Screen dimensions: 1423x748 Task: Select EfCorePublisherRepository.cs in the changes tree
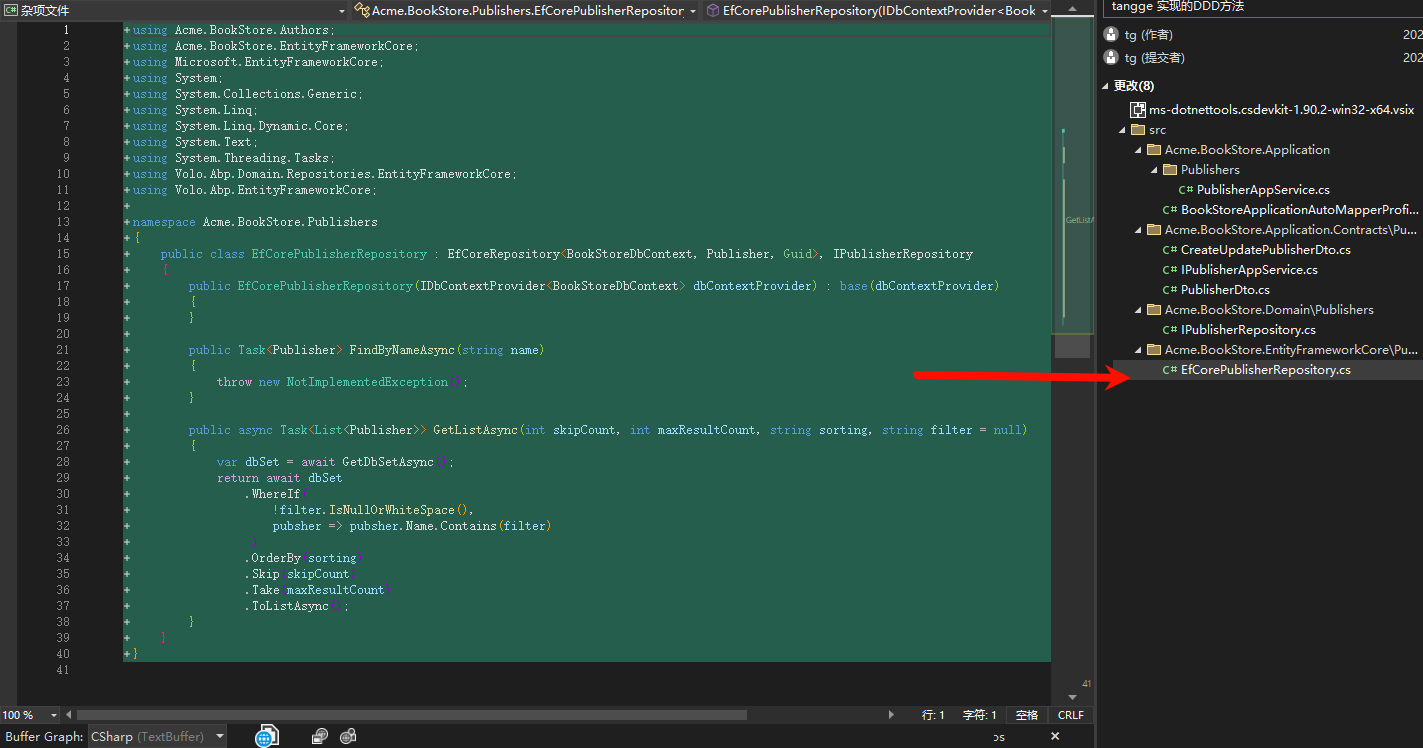coord(1265,370)
